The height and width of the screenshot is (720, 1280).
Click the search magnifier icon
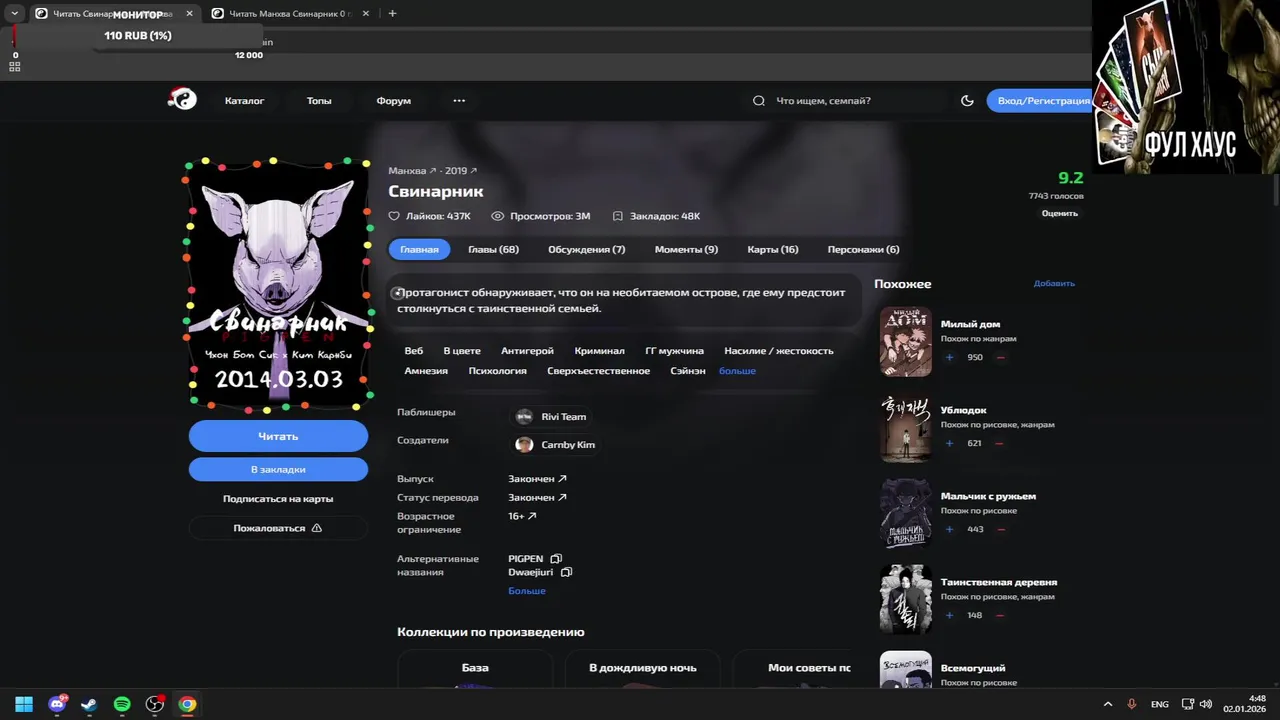(759, 101)
